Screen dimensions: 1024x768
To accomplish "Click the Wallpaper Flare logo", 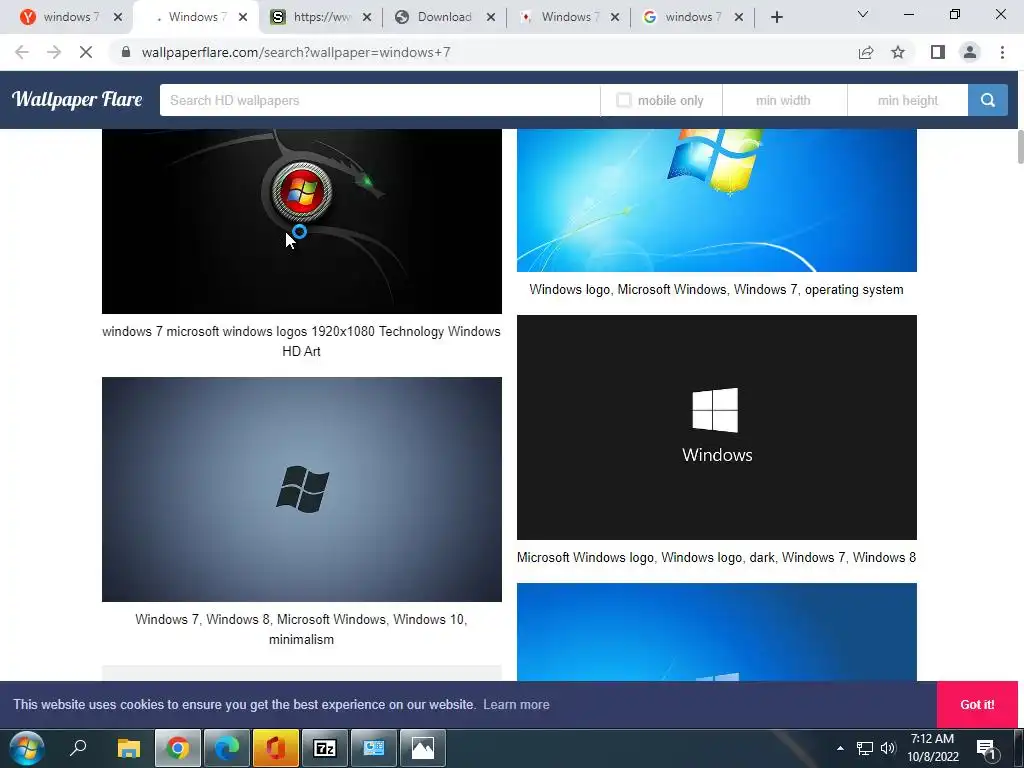I will [x=77, y=99].
